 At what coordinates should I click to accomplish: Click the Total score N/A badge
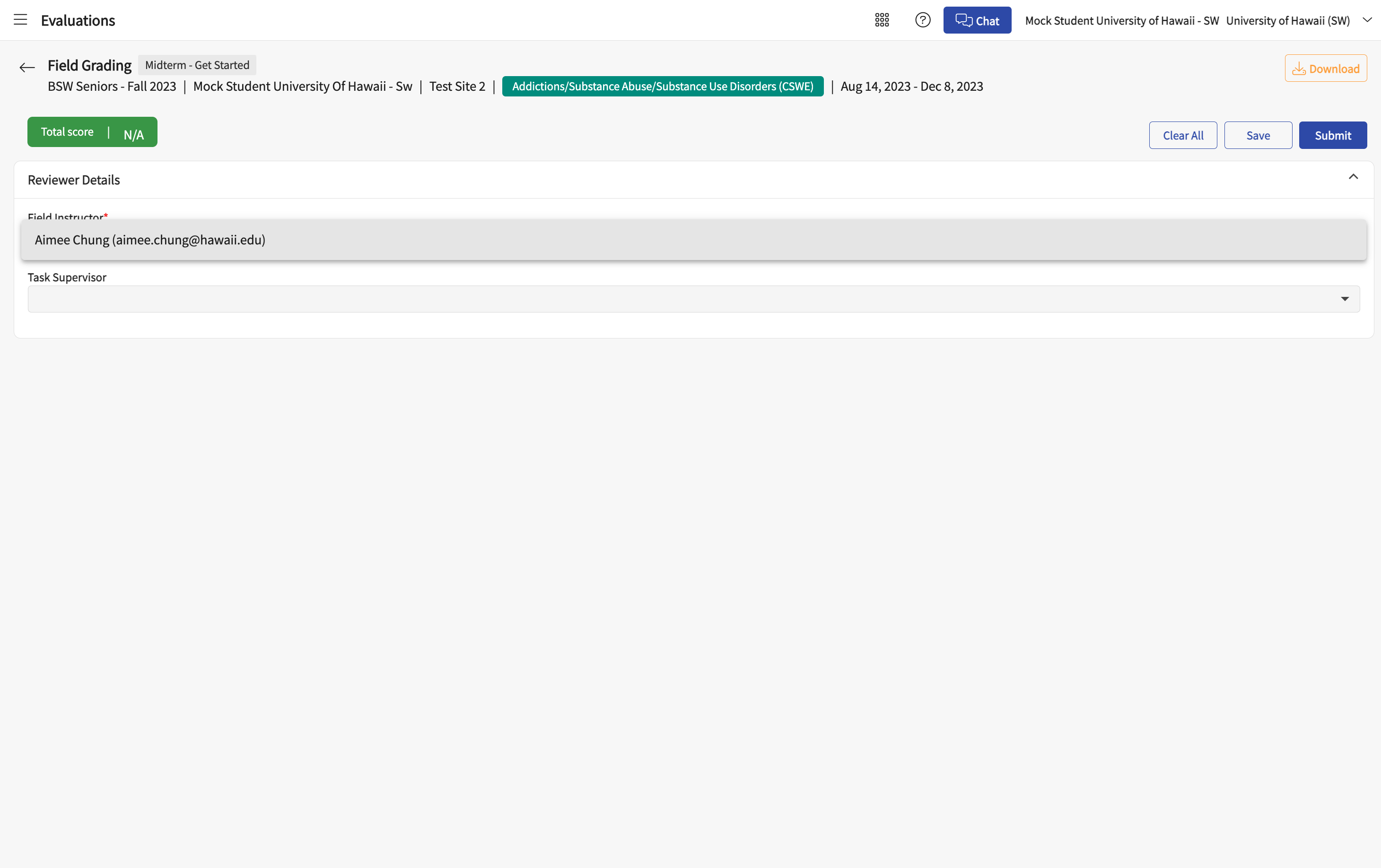tap(92, 132)
